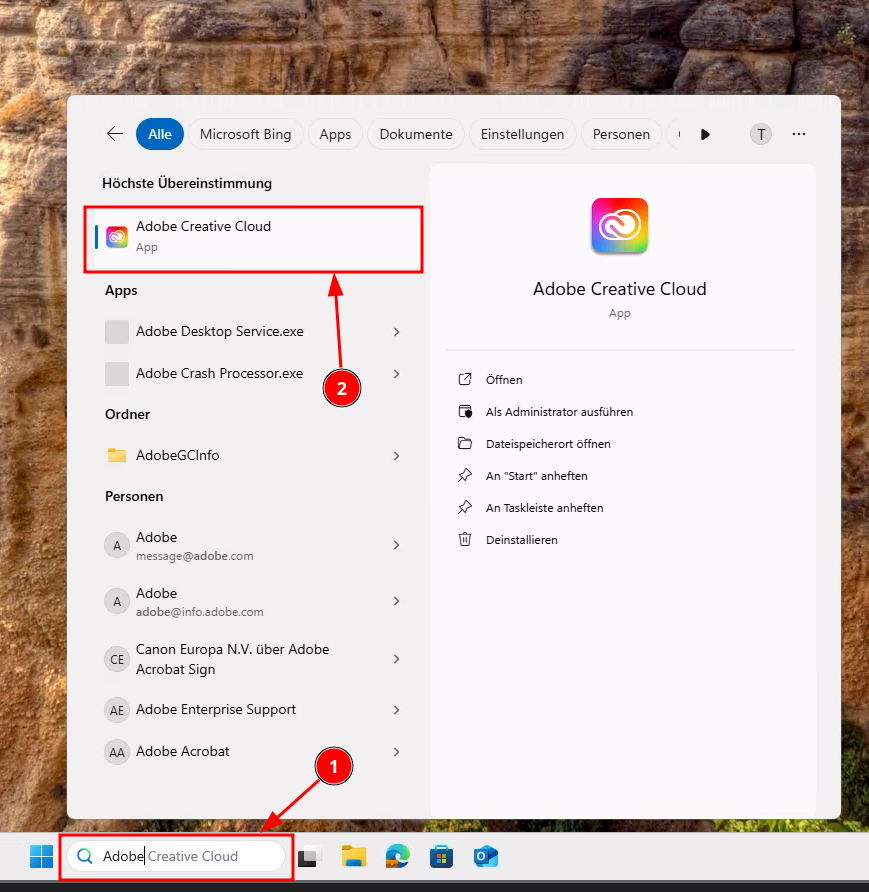Click Öffnen to launch Creative Cloud
The width and height of the screenshot is (869, 892).
[504, 380]
